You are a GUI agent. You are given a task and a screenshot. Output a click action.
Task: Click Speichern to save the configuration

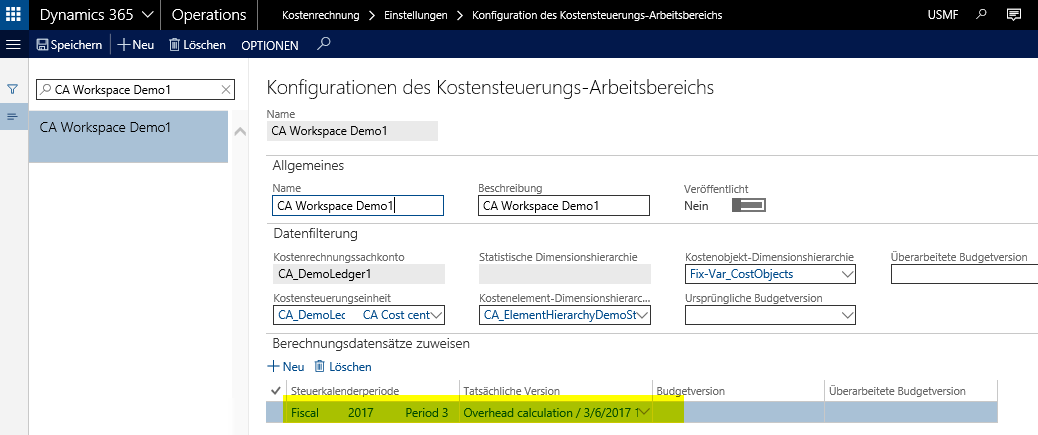[x=69, y=45]
